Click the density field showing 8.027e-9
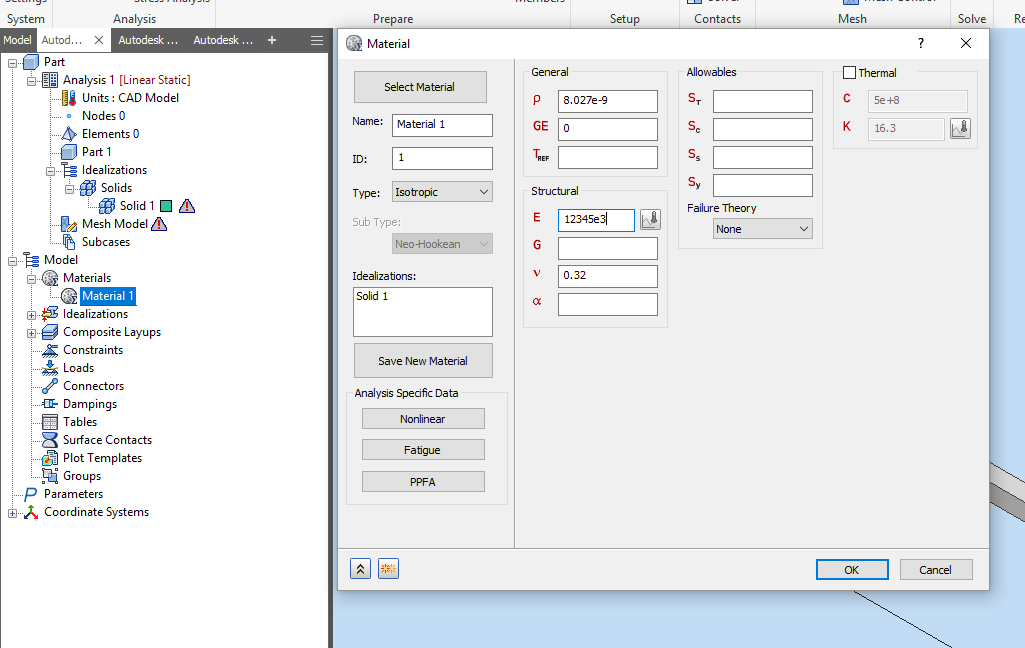1025x648 pixels. point(607,101)
